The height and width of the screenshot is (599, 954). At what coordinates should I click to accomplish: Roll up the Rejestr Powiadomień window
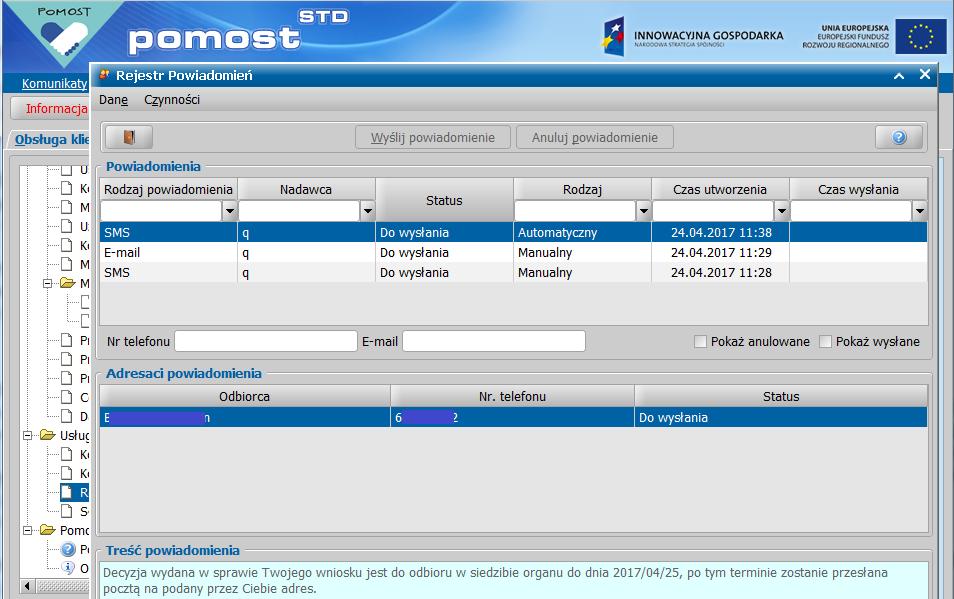899,75
